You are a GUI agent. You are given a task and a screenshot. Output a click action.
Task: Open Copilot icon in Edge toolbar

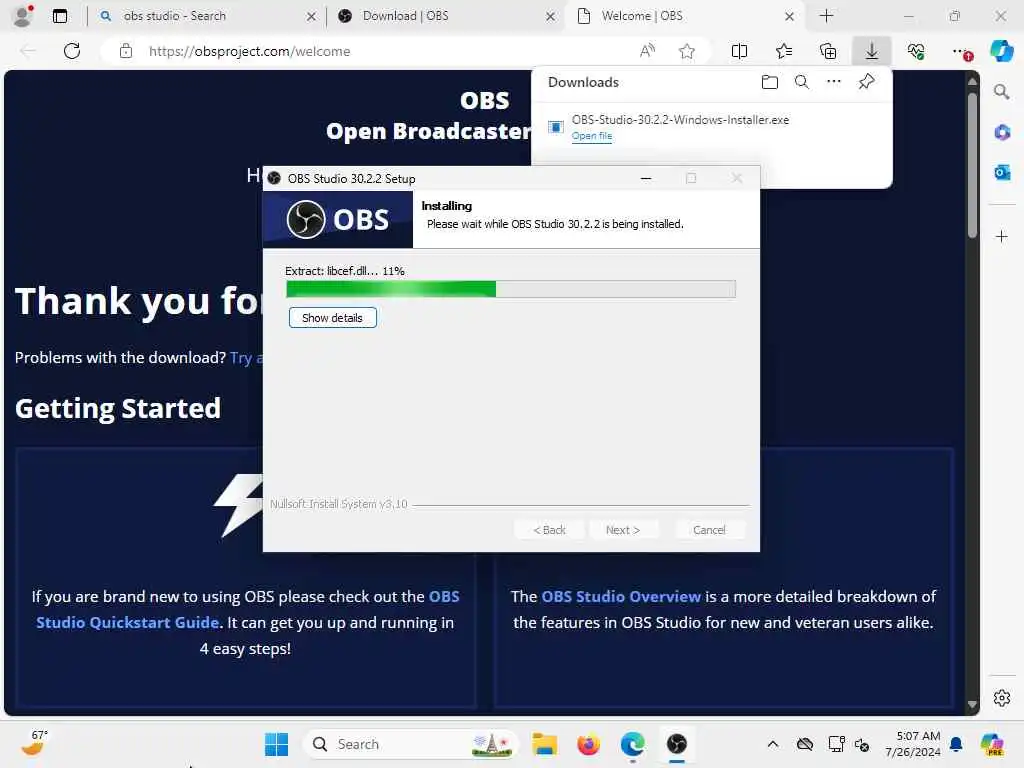(x=1001, y=51)
